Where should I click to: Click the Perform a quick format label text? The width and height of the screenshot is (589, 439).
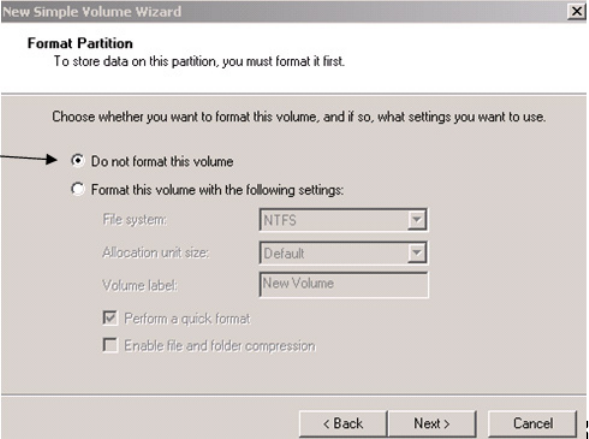pyautogui.click(x=187, y=318)
